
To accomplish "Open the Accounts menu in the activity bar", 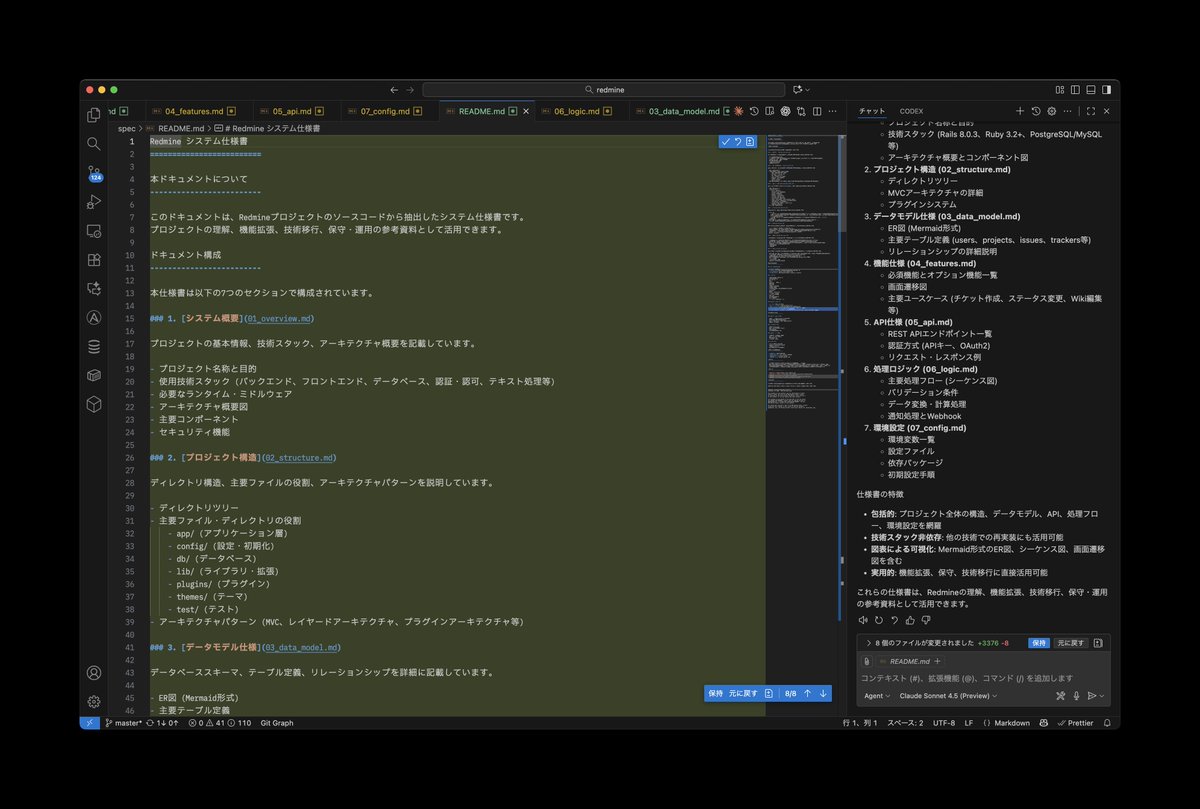I will [x=94, y=673].
